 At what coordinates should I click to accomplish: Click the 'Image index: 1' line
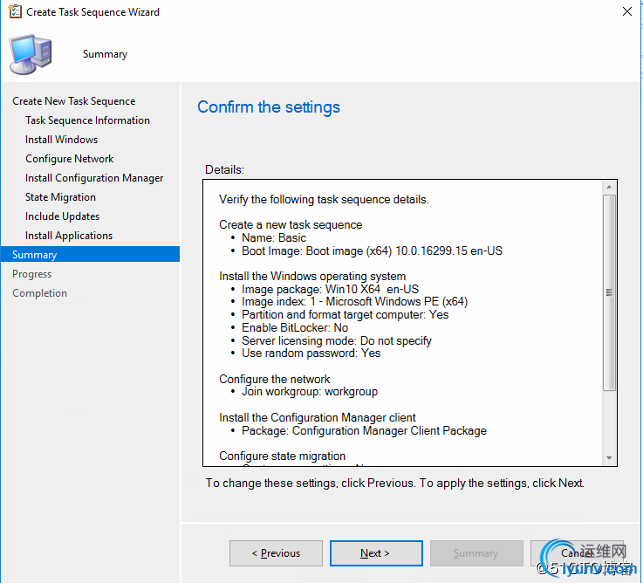pos(355,302)
